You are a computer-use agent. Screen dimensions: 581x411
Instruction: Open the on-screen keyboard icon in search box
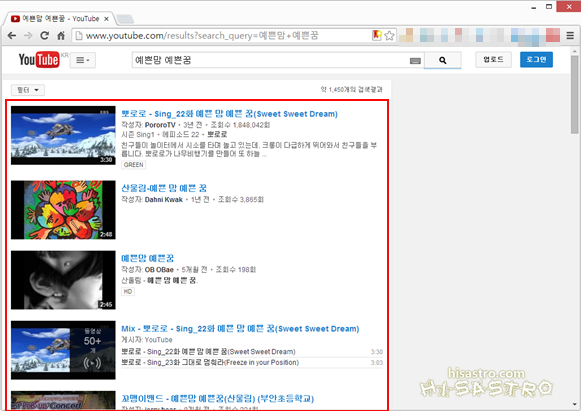pos(415,60)
